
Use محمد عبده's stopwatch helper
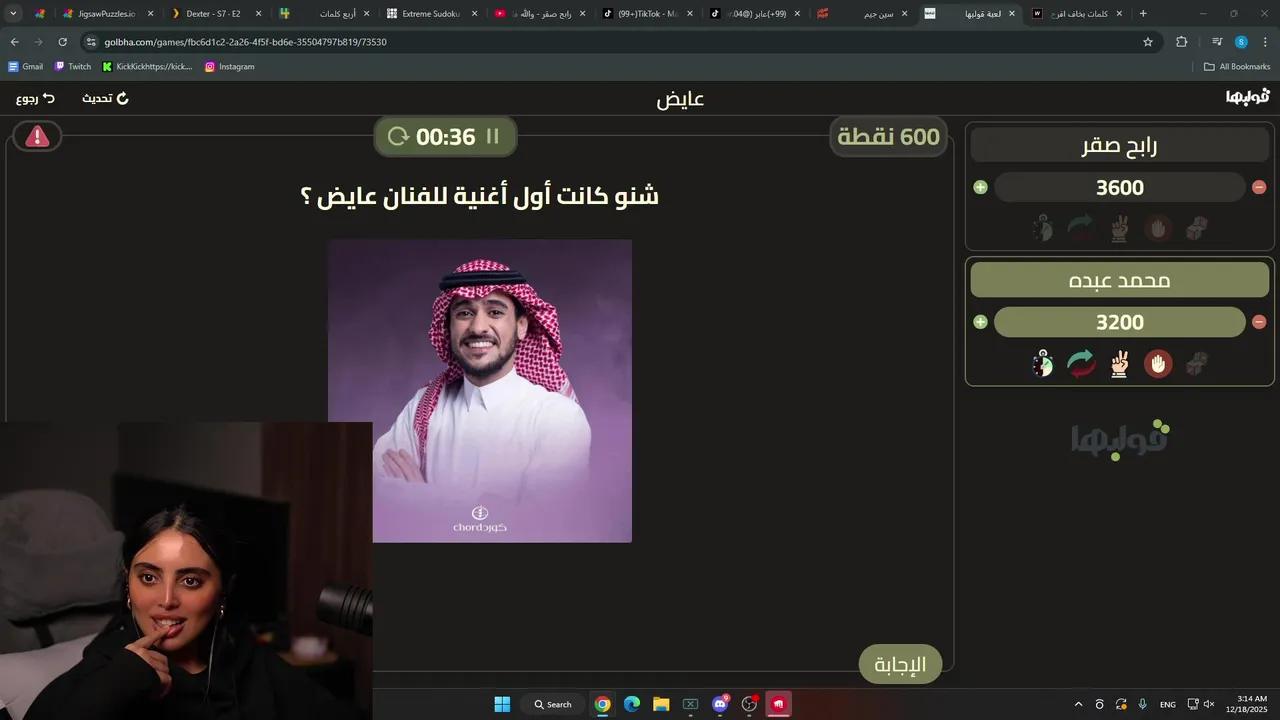point(1043,363)
